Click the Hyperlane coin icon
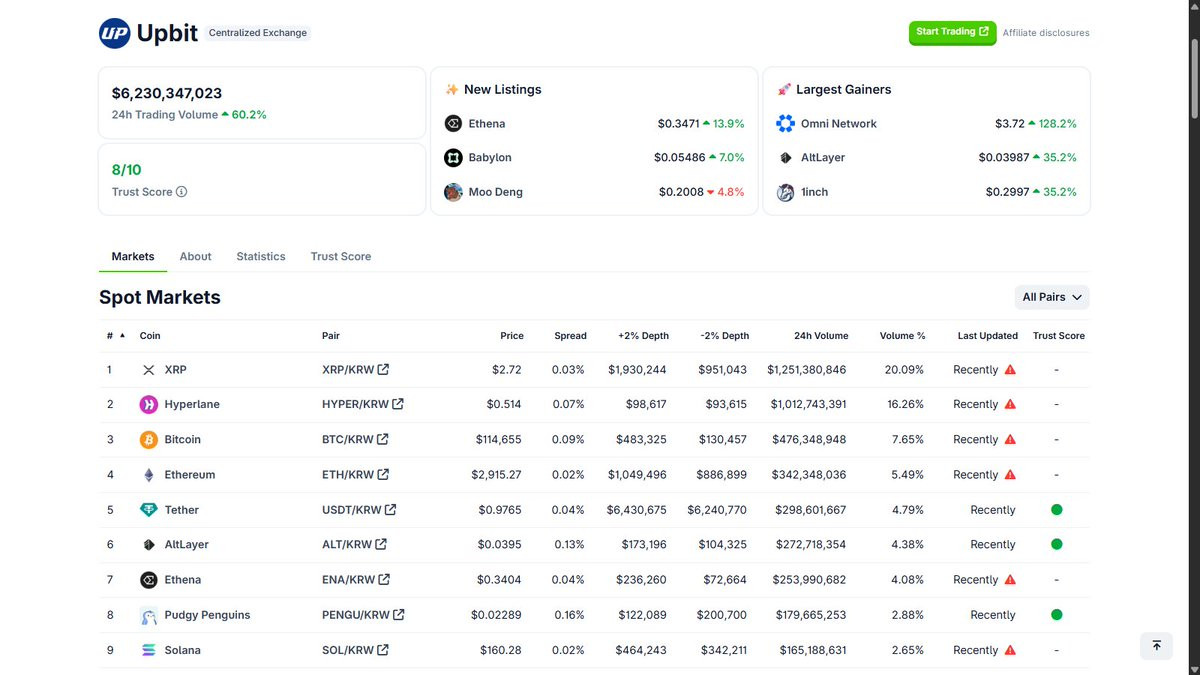1200x675 pixels. 149,405
